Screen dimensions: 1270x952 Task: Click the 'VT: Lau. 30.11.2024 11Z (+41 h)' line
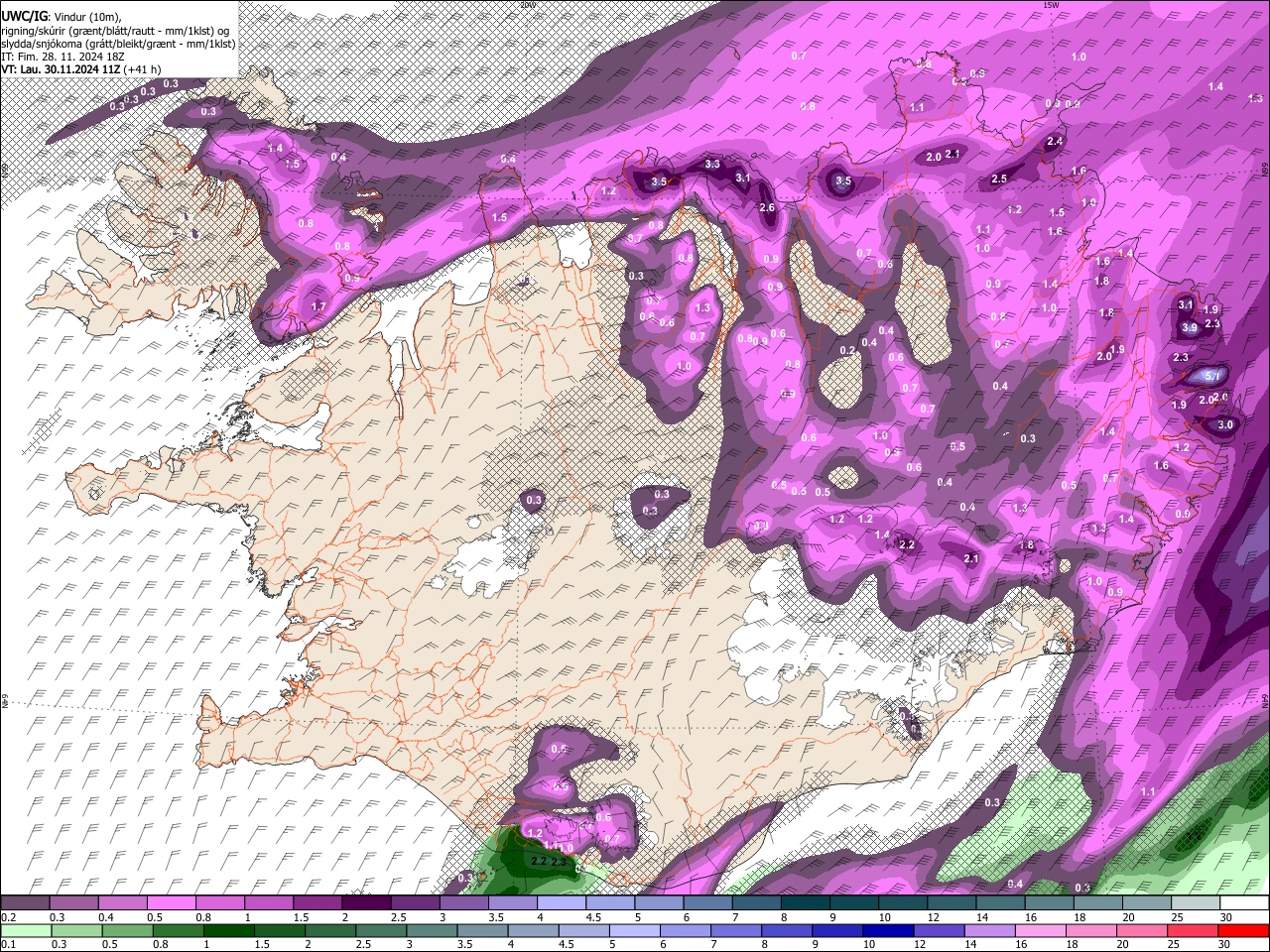[81, 69]
